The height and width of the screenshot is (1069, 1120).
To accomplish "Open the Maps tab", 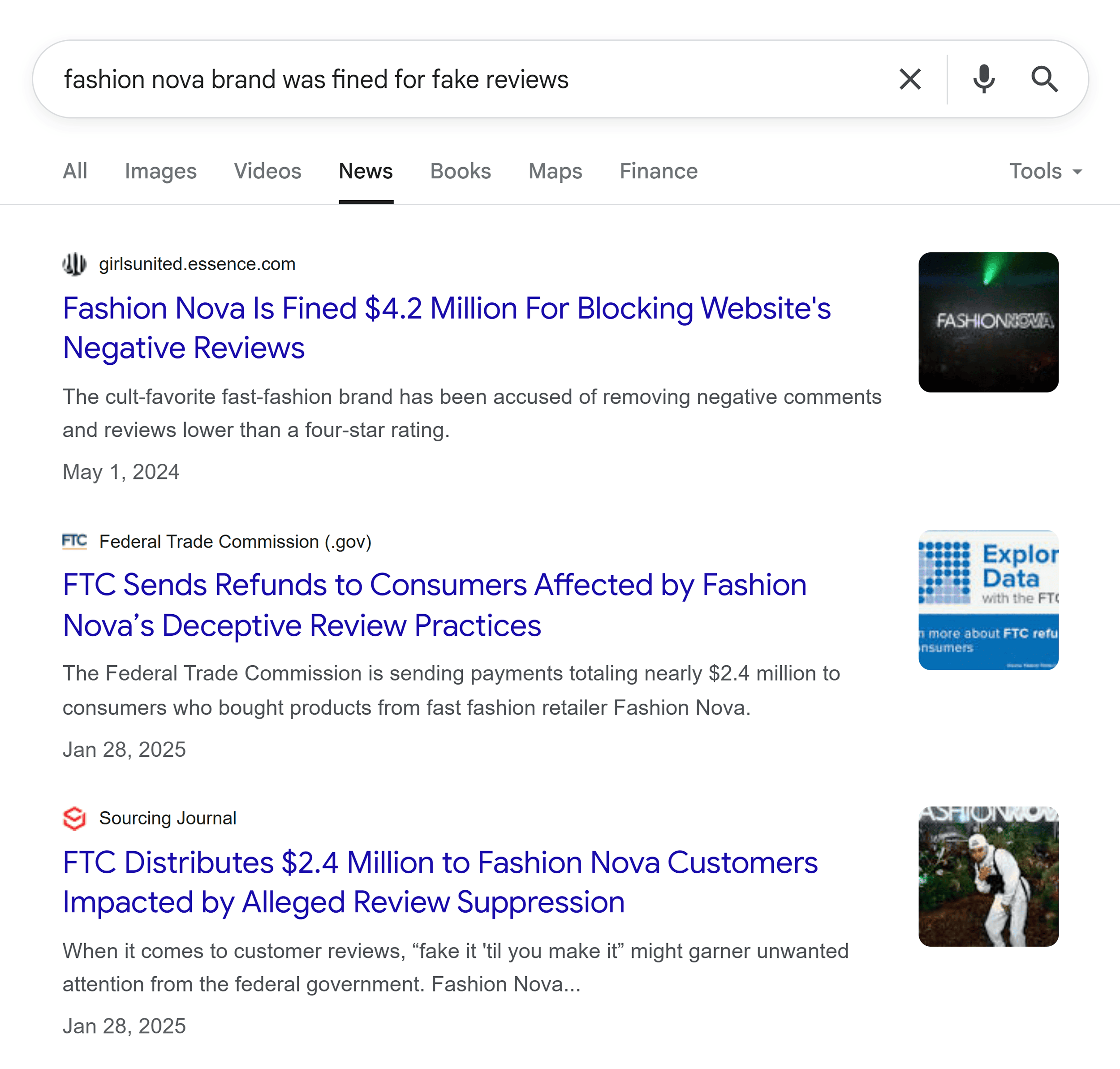I will click(x=556, y=172).
